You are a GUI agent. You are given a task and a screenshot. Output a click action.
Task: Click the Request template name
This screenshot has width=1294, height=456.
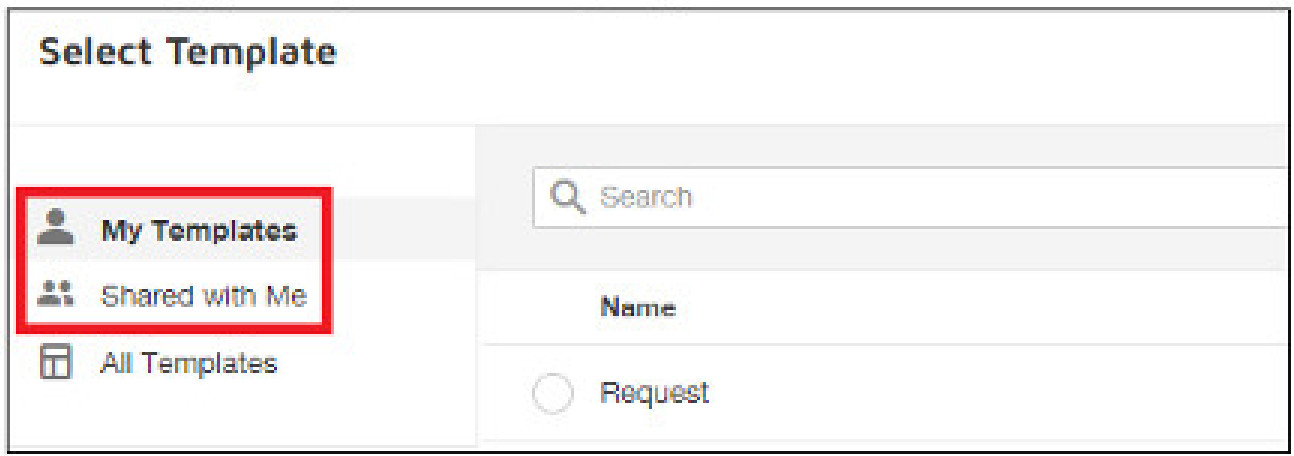(x=654, y=393)
